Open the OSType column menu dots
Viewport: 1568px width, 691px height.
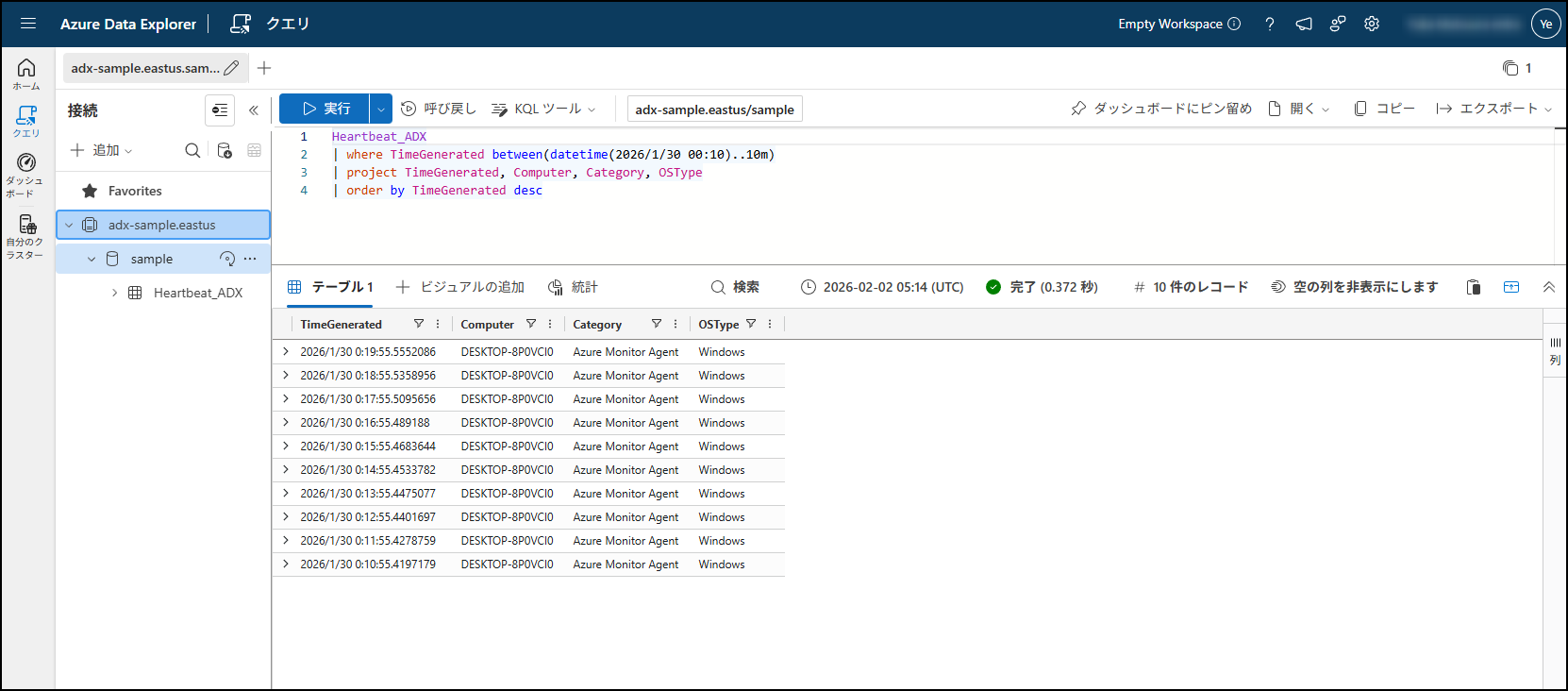(770, 324)
